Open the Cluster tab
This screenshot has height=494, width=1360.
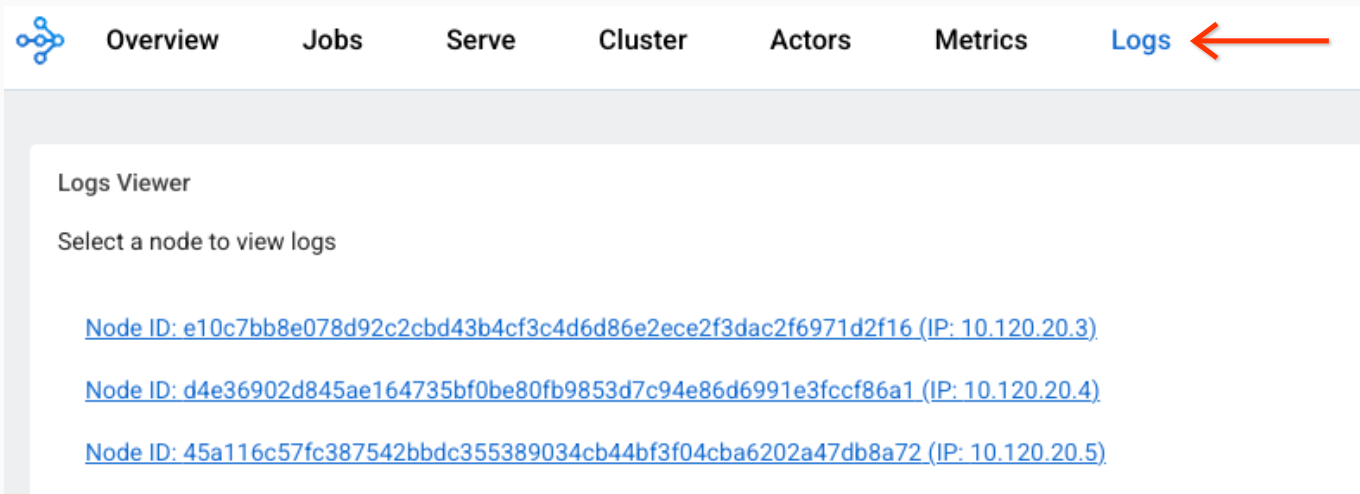point(642,41)
